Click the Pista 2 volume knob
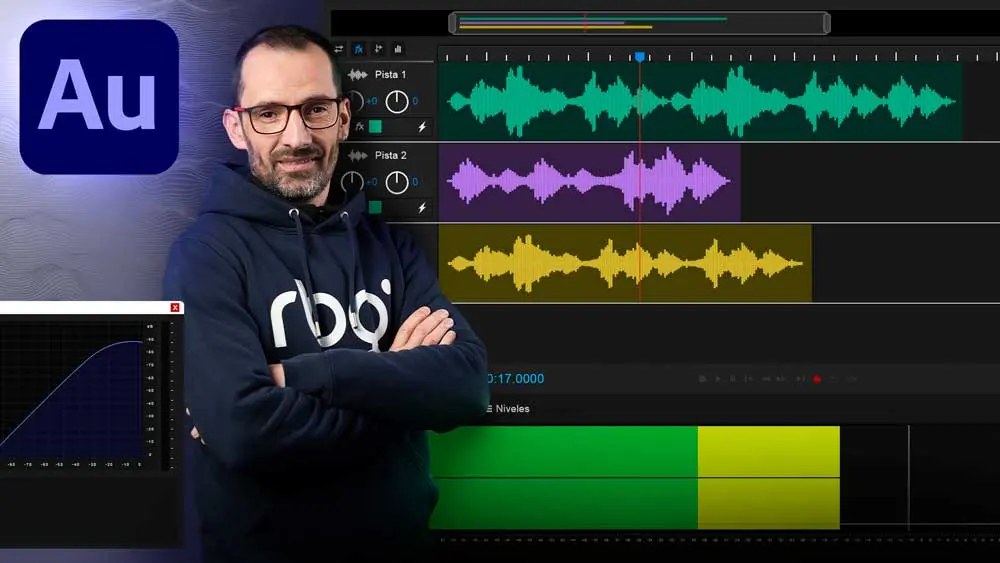1000x563 pixels. pyautogui.click(x=352, y=182)
